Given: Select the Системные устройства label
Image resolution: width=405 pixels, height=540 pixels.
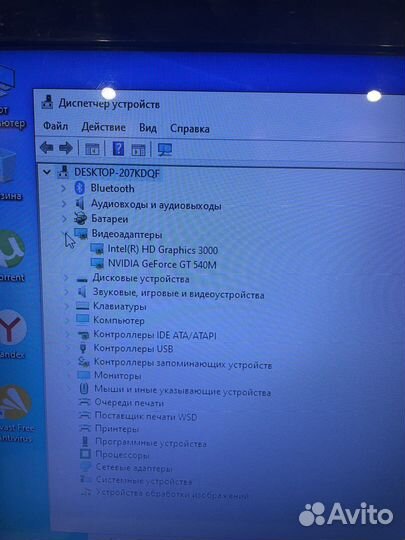Looking at the screenshot, I should coord(144,481).
